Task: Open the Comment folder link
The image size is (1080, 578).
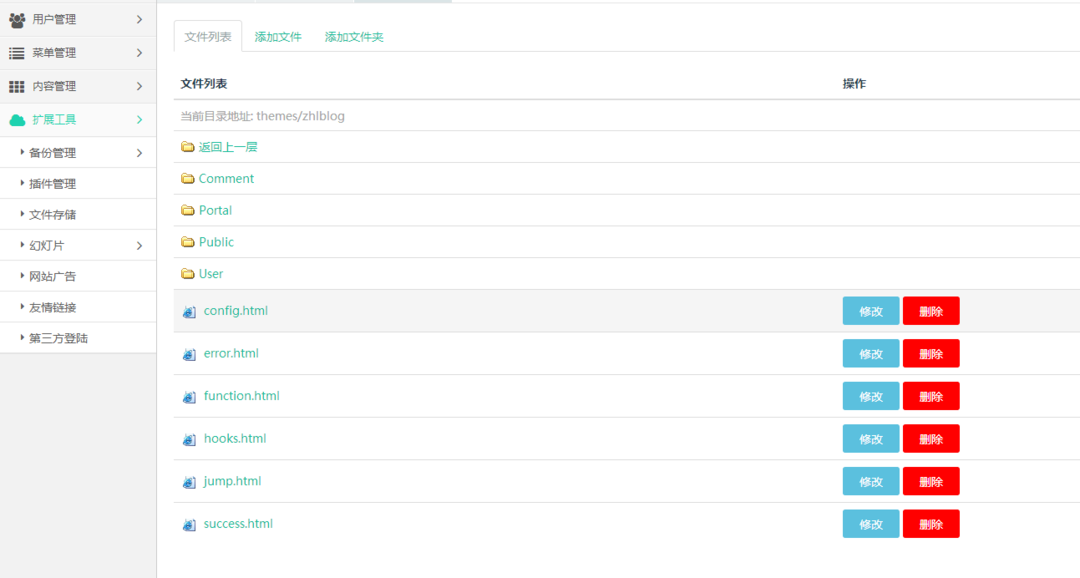Action: click(x=226, y=178)
